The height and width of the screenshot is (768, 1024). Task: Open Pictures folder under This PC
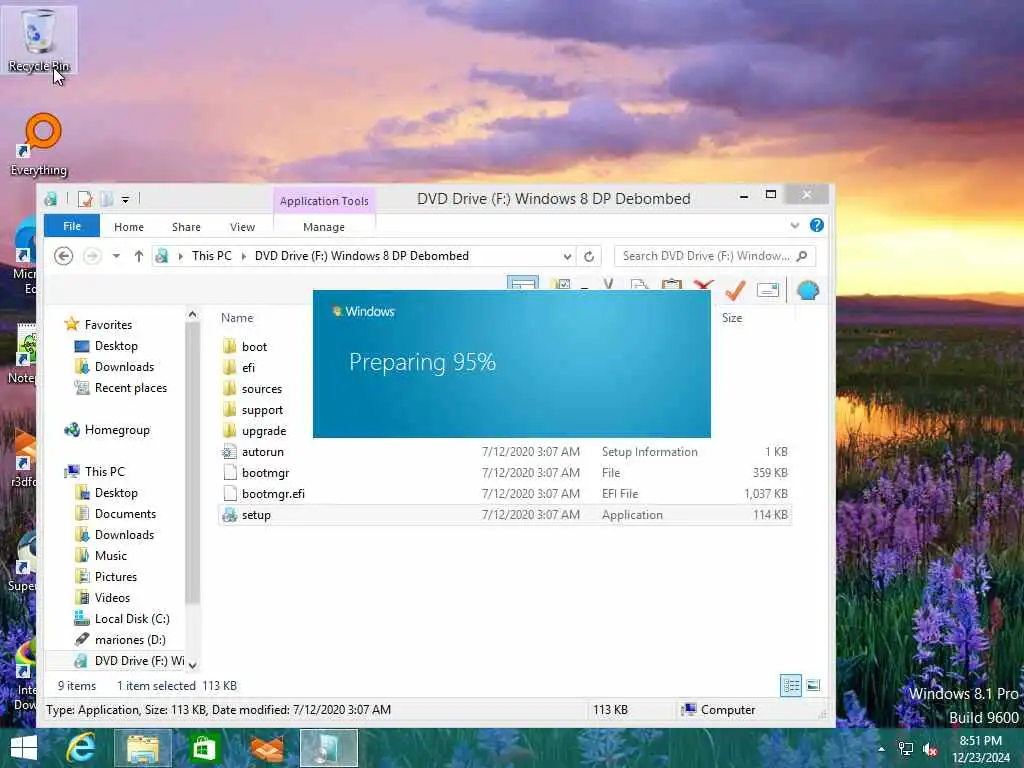[x=106, y=577]
